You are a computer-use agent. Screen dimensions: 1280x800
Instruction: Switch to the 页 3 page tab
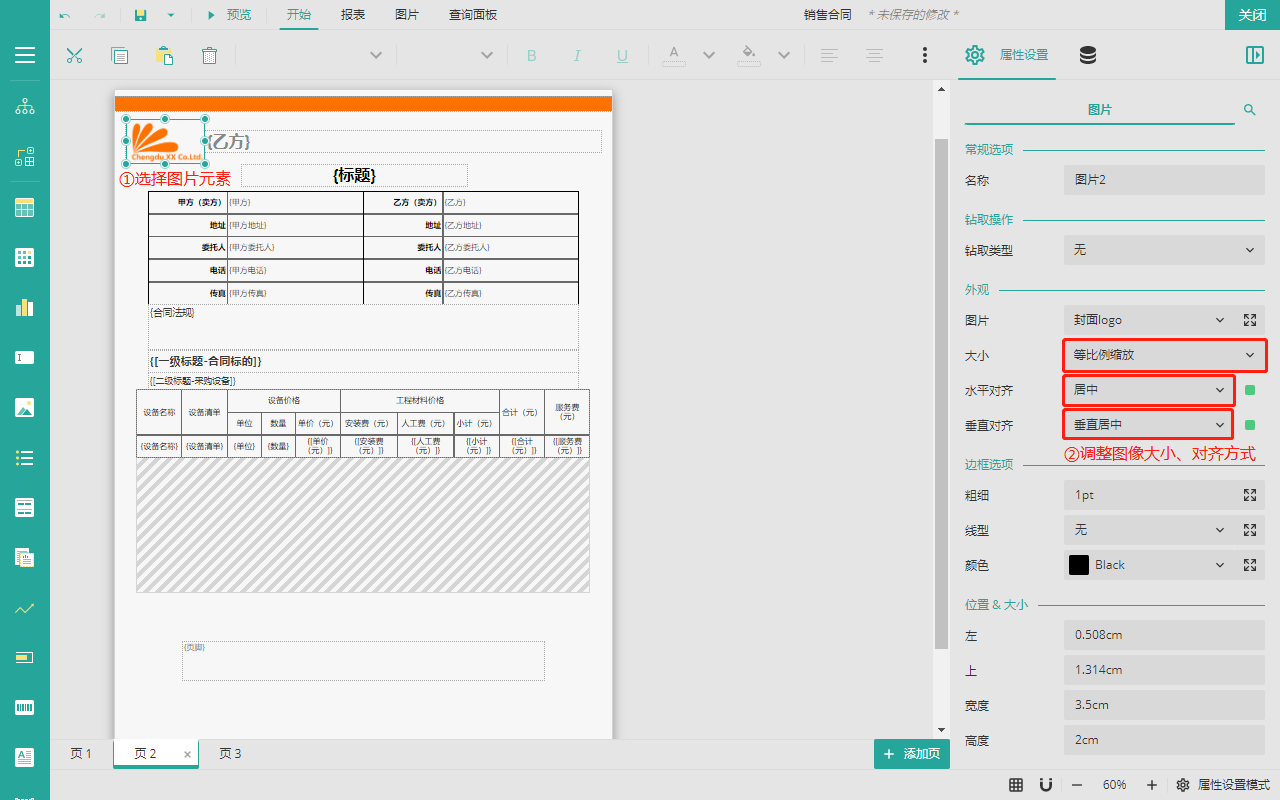(230, 754)
